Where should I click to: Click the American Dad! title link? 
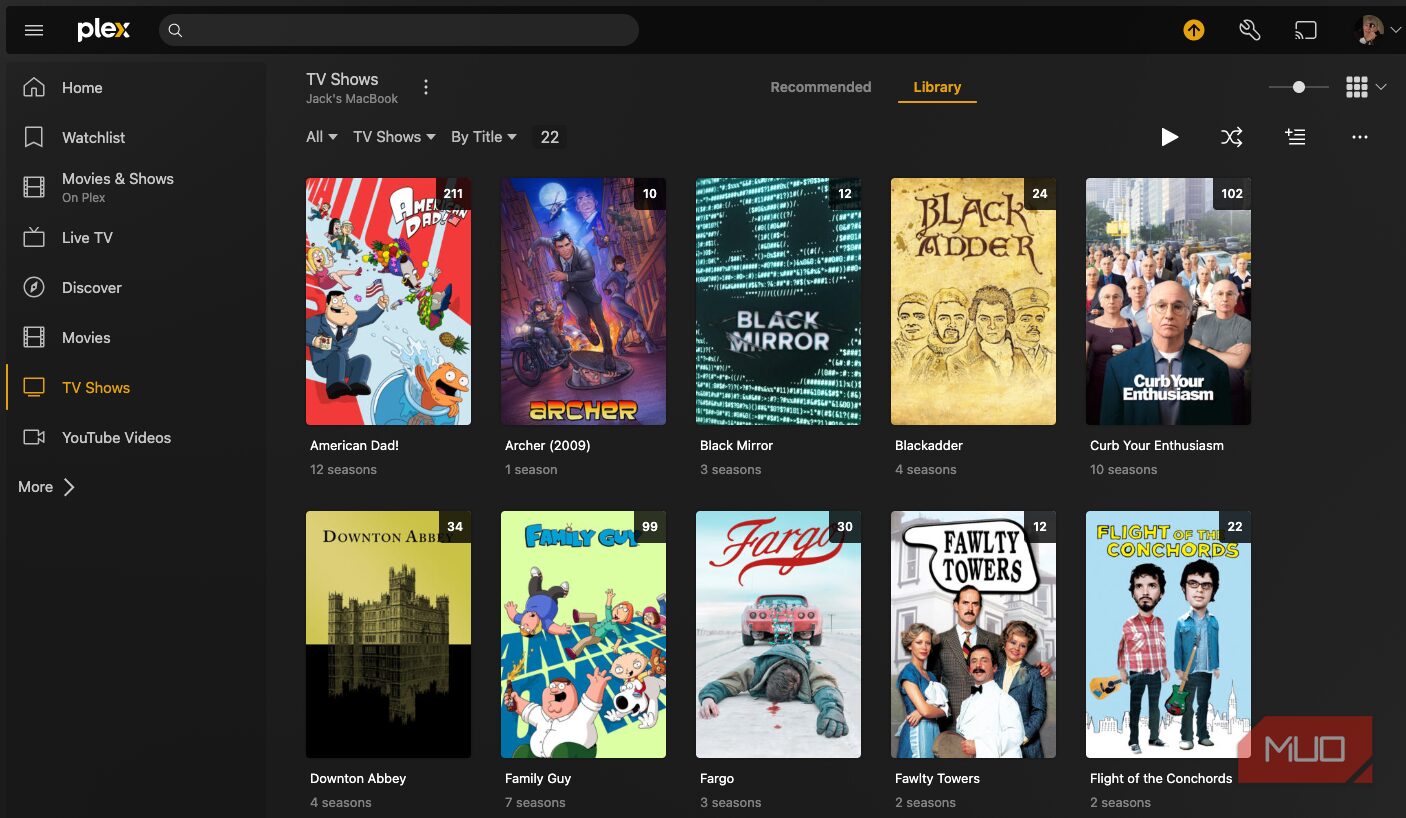(354, 445)
